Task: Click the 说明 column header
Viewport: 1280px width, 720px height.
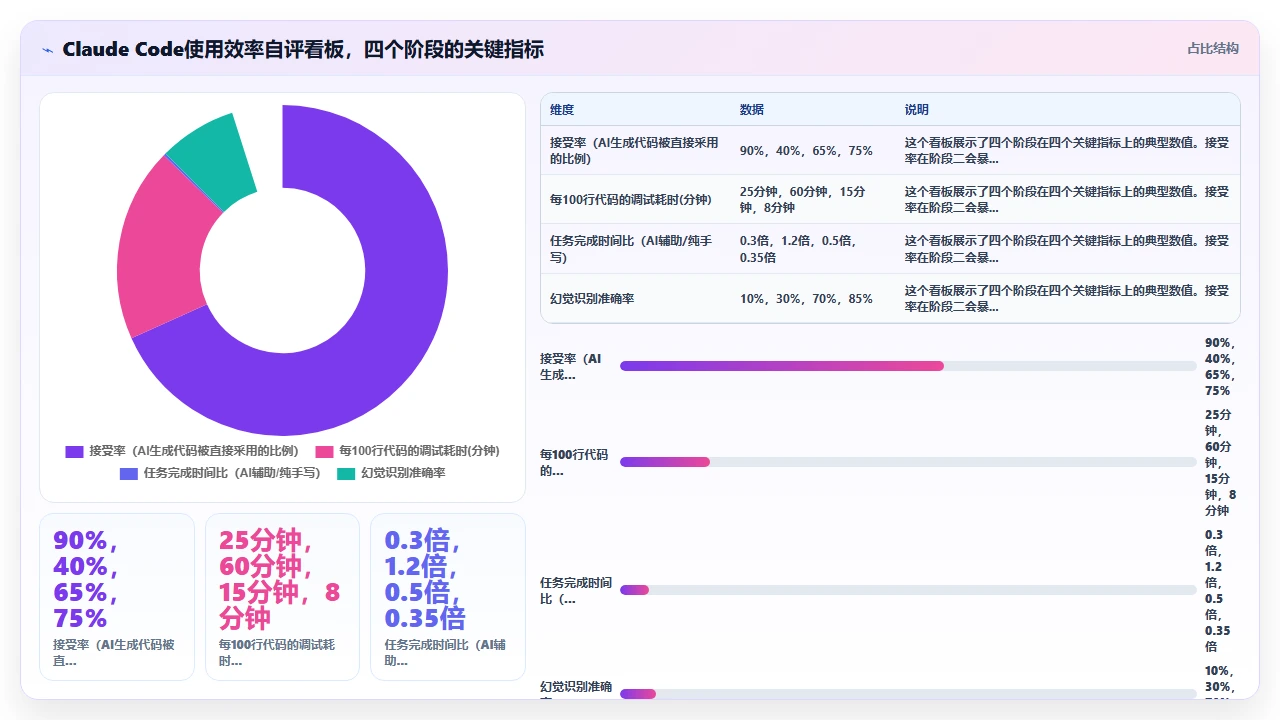Action: tap(917, 110)
